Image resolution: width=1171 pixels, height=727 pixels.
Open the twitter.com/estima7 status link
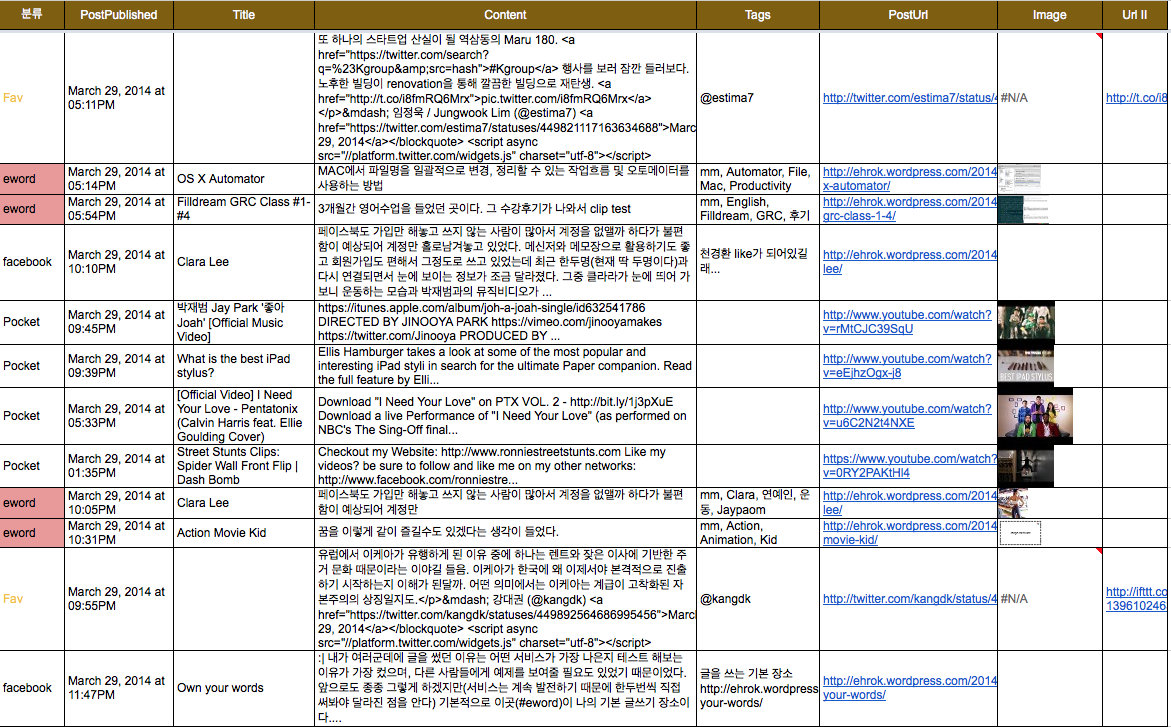909,98
